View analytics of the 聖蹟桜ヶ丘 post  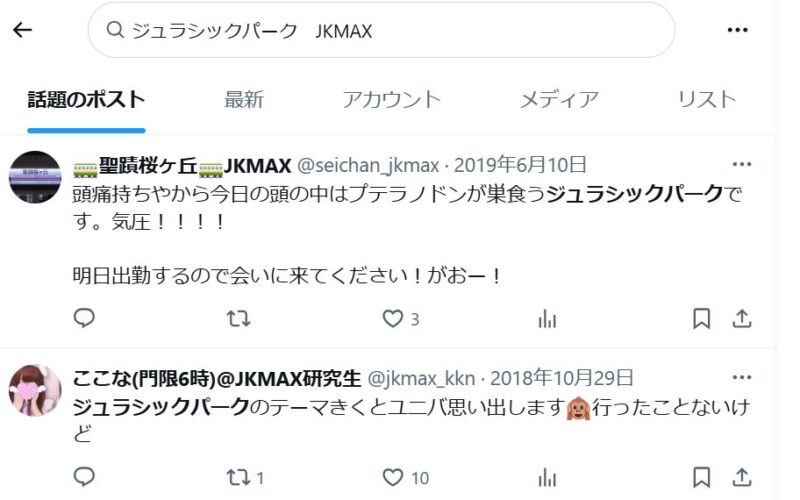(x=547, y=319)
